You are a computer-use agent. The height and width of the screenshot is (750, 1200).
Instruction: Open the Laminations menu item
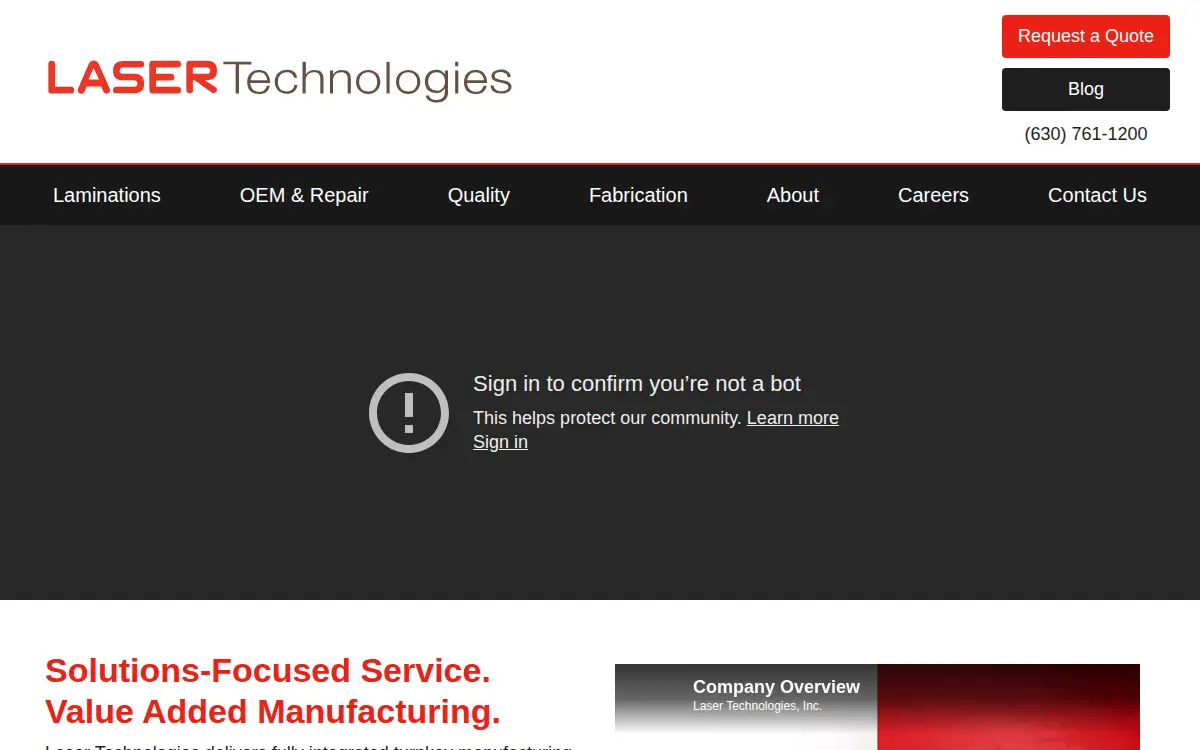[107, 195]
